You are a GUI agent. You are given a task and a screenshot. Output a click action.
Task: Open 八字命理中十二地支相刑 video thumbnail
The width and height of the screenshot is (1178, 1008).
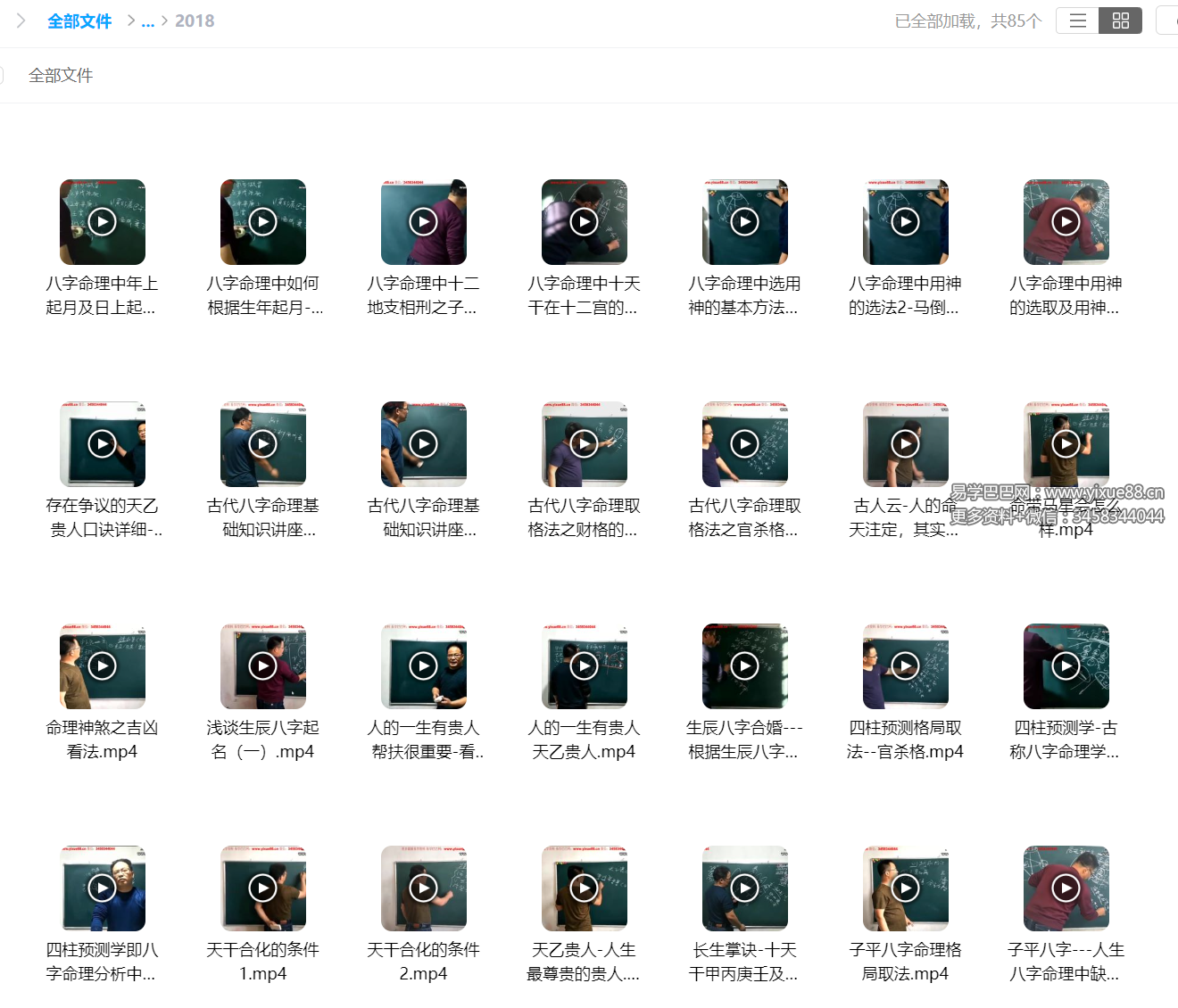click(x=424, y=222)
